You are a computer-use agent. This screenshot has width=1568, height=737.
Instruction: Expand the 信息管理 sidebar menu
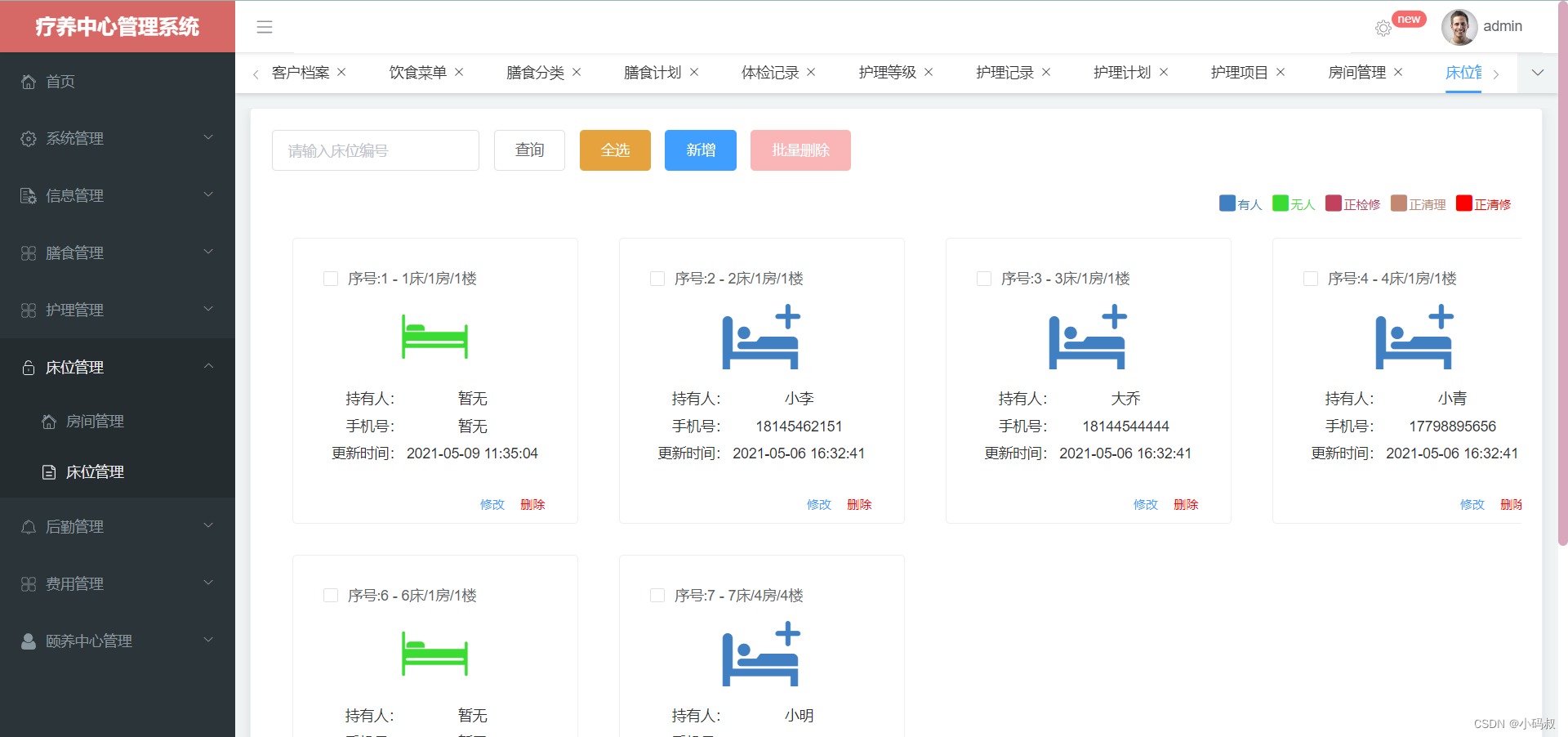118,196
